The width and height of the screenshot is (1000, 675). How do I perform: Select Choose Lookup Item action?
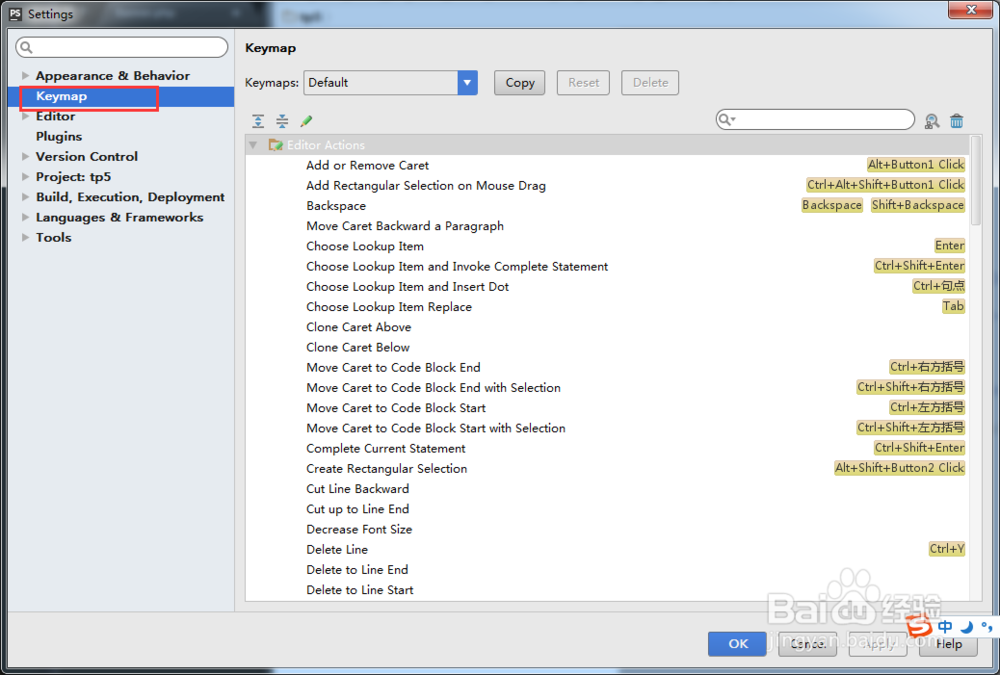click(x=365, y=246)
